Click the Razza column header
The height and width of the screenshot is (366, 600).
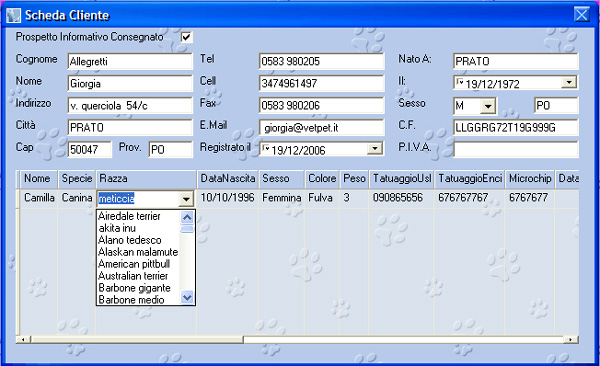tap(147, 179)
